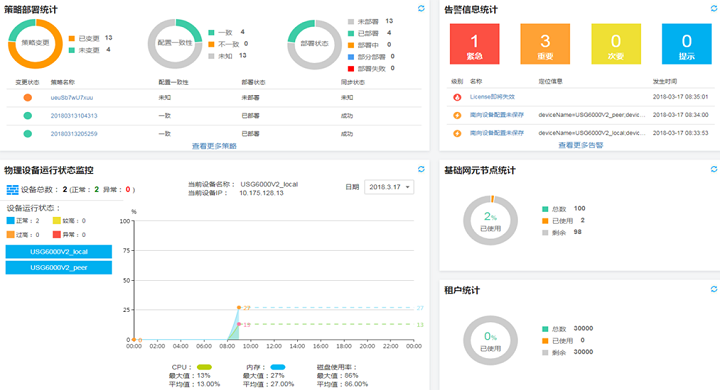Click the red critical icon for License即将失效
Viewport: 720px width, 390px height.
[x=457, y=97]
